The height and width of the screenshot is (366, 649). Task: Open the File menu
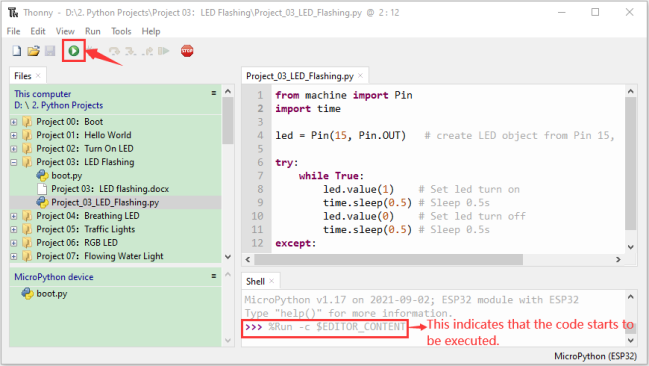[13, 31]
